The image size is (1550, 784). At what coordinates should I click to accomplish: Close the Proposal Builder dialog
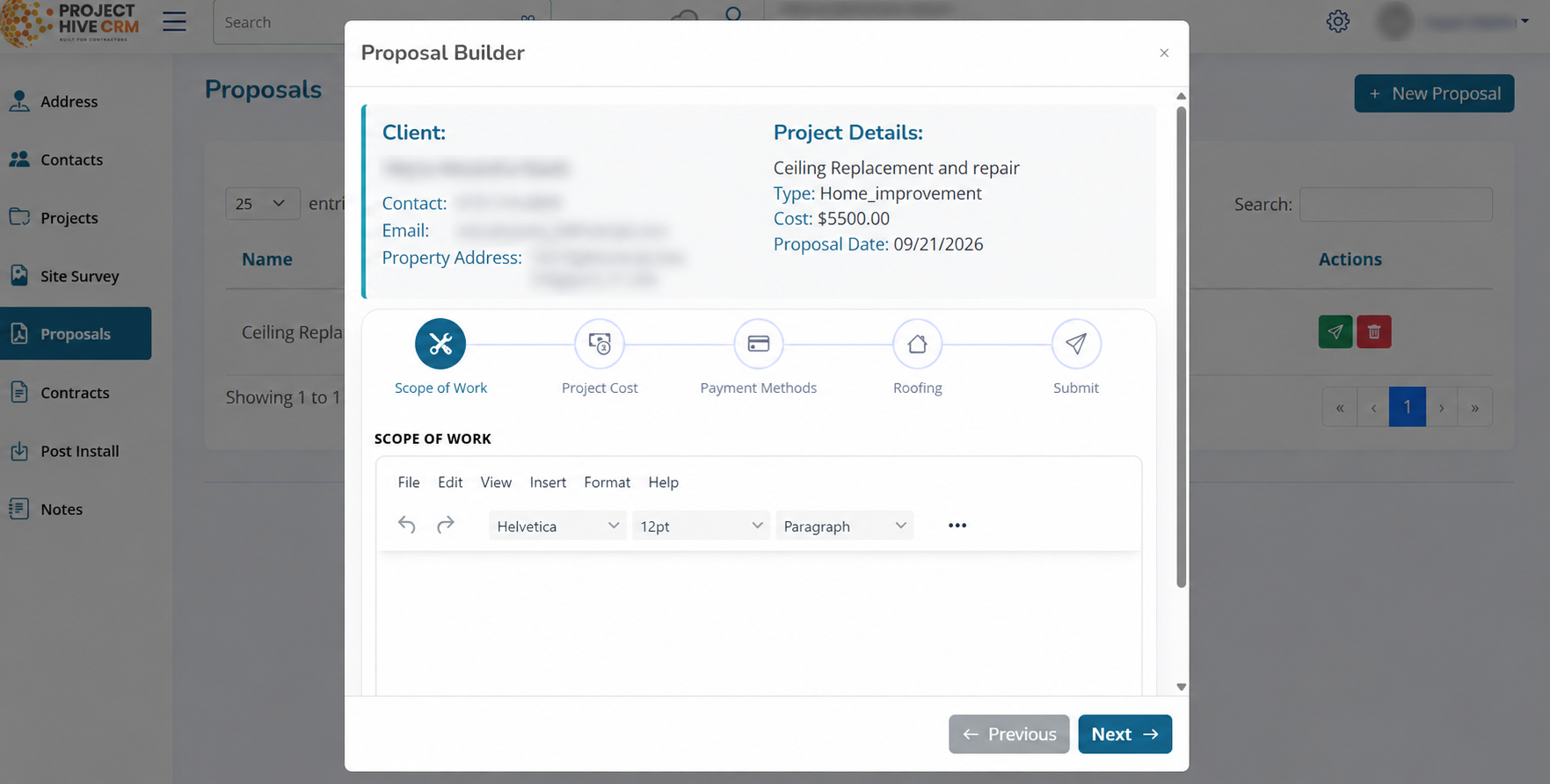(1164, 53)
